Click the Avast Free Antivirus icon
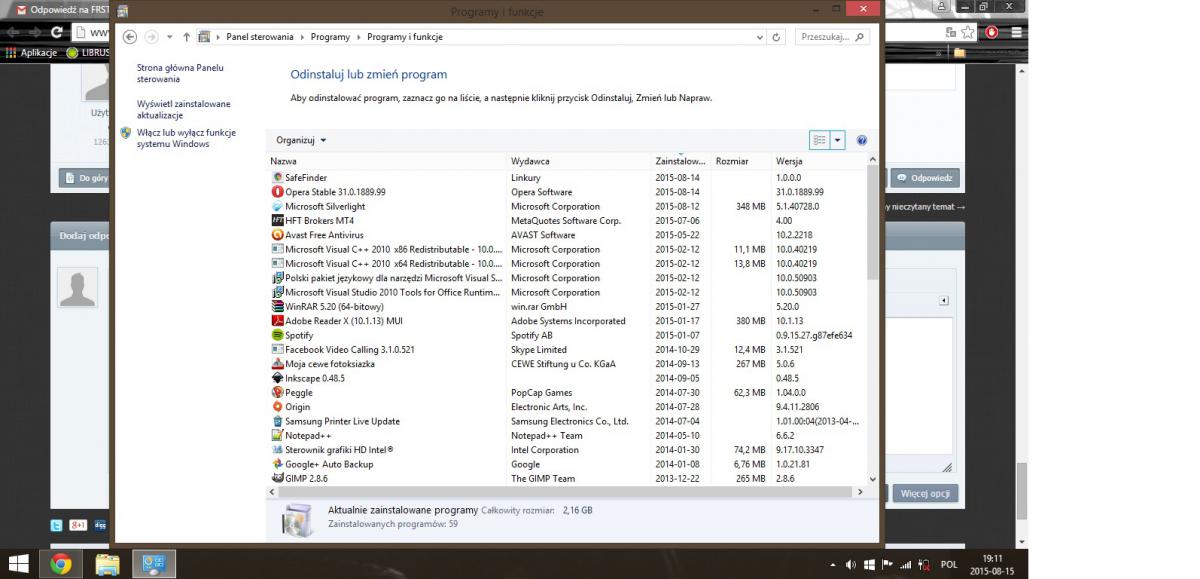Screen dimensions: 1200x579 pos(277,235)
